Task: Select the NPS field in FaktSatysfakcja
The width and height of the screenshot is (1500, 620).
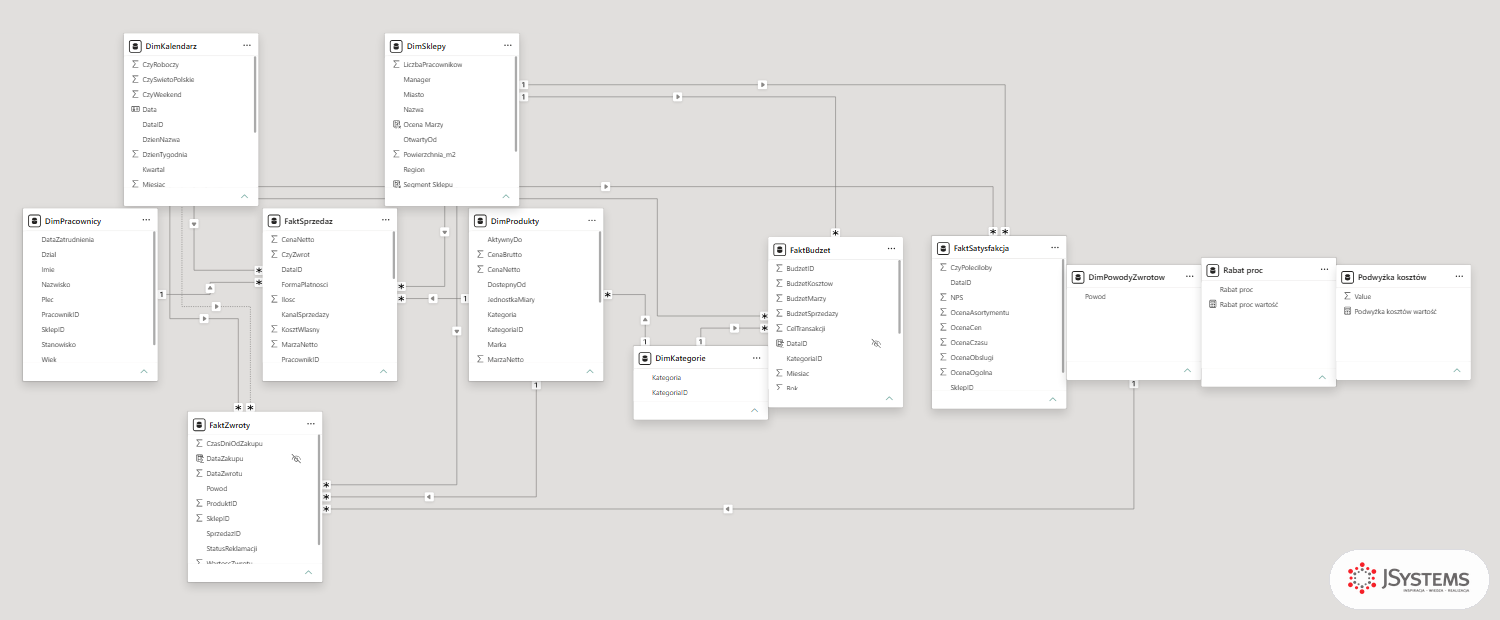Action: [957, 297]
